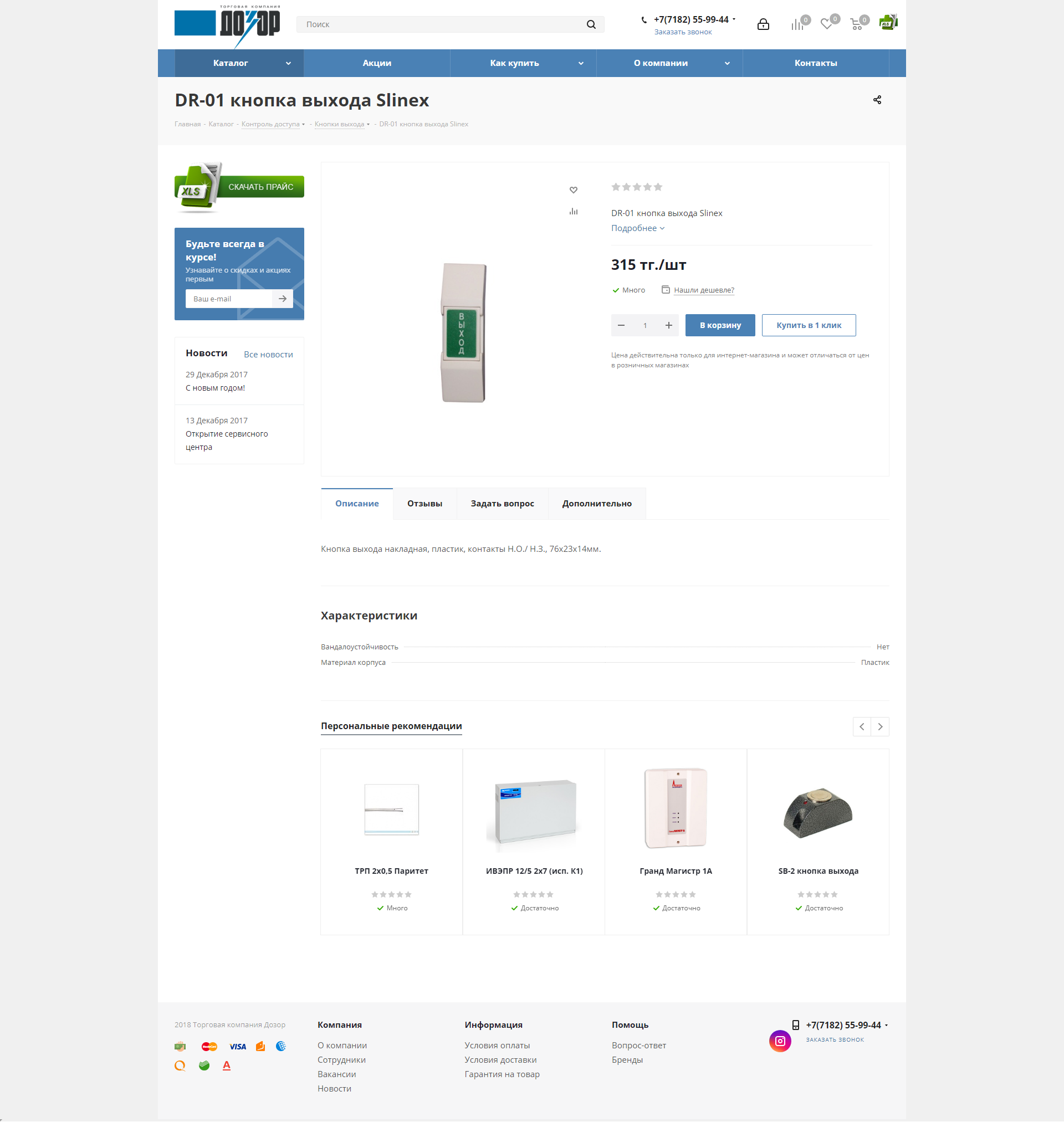Click the 'Скачать прайс' banner
1064x1122 pixels.
[239, 187]
